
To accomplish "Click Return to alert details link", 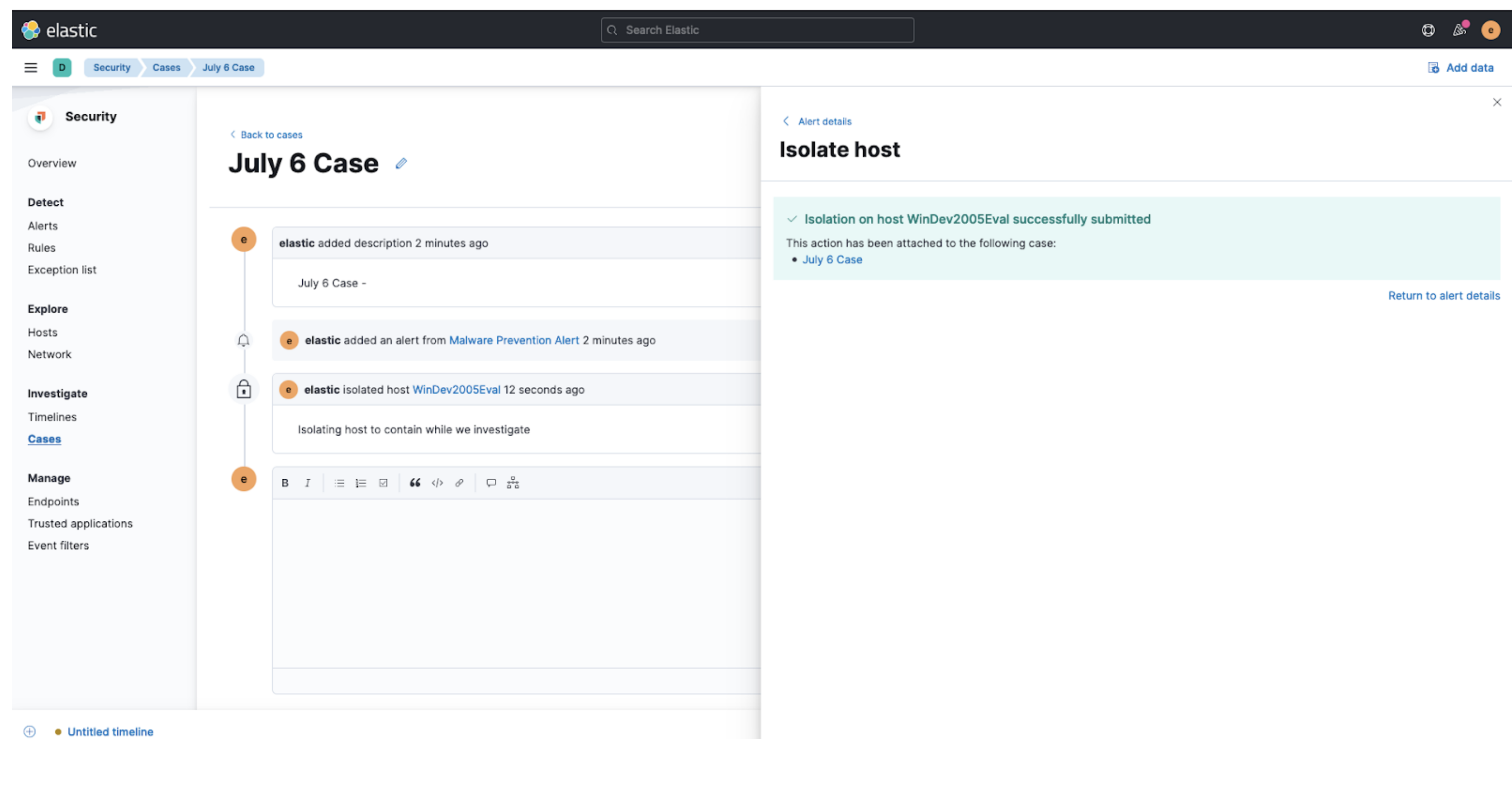I will tap(1443, 296).
